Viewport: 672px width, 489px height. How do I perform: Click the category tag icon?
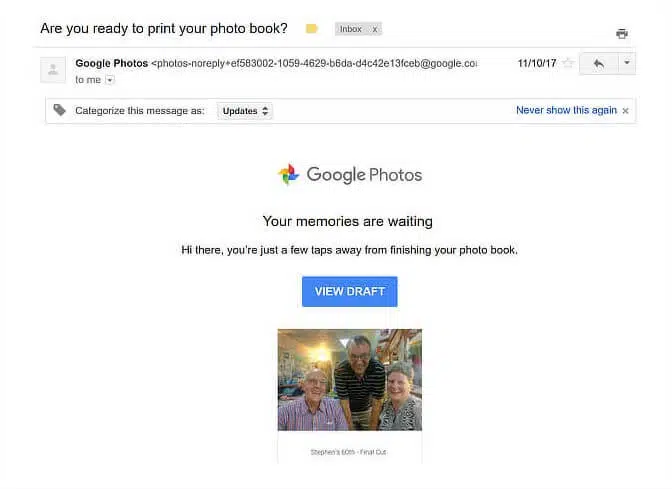60,110
